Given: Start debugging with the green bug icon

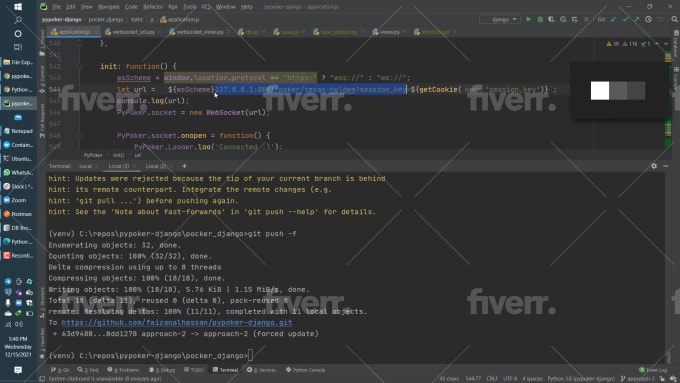Looking at the screenshot, I should [x=540, y=19].
